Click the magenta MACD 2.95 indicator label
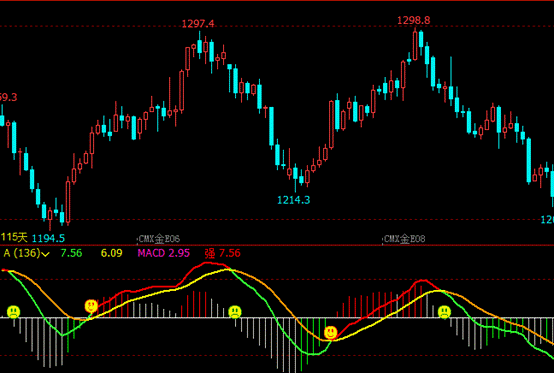Viewport: 554px width, 373px height. pyautogui.click(x=164, y=253)
